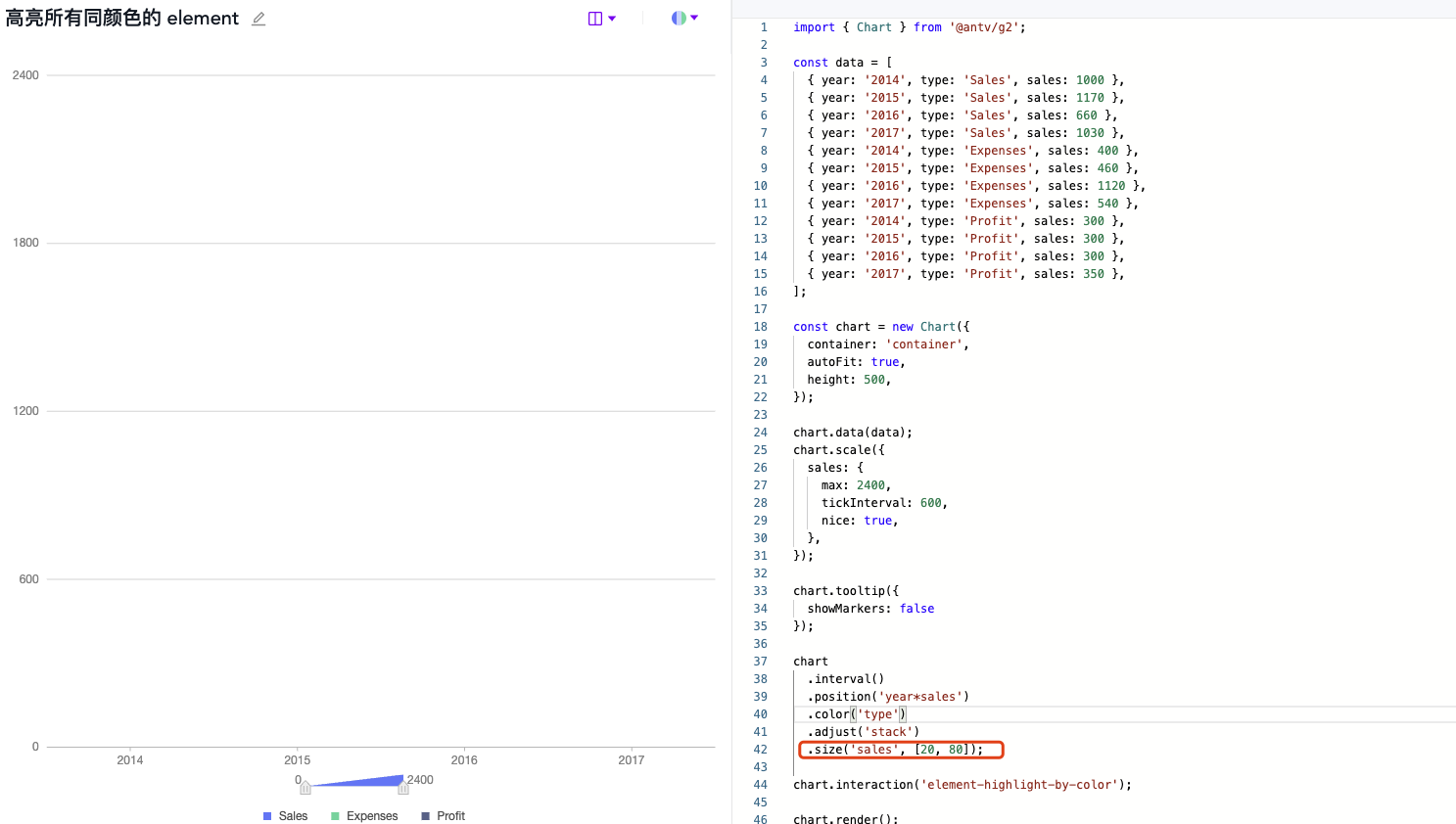Expand the theme switcher dropdown arrow
This screenshot has width=1456, height=824.
click(x=694, y=18)
